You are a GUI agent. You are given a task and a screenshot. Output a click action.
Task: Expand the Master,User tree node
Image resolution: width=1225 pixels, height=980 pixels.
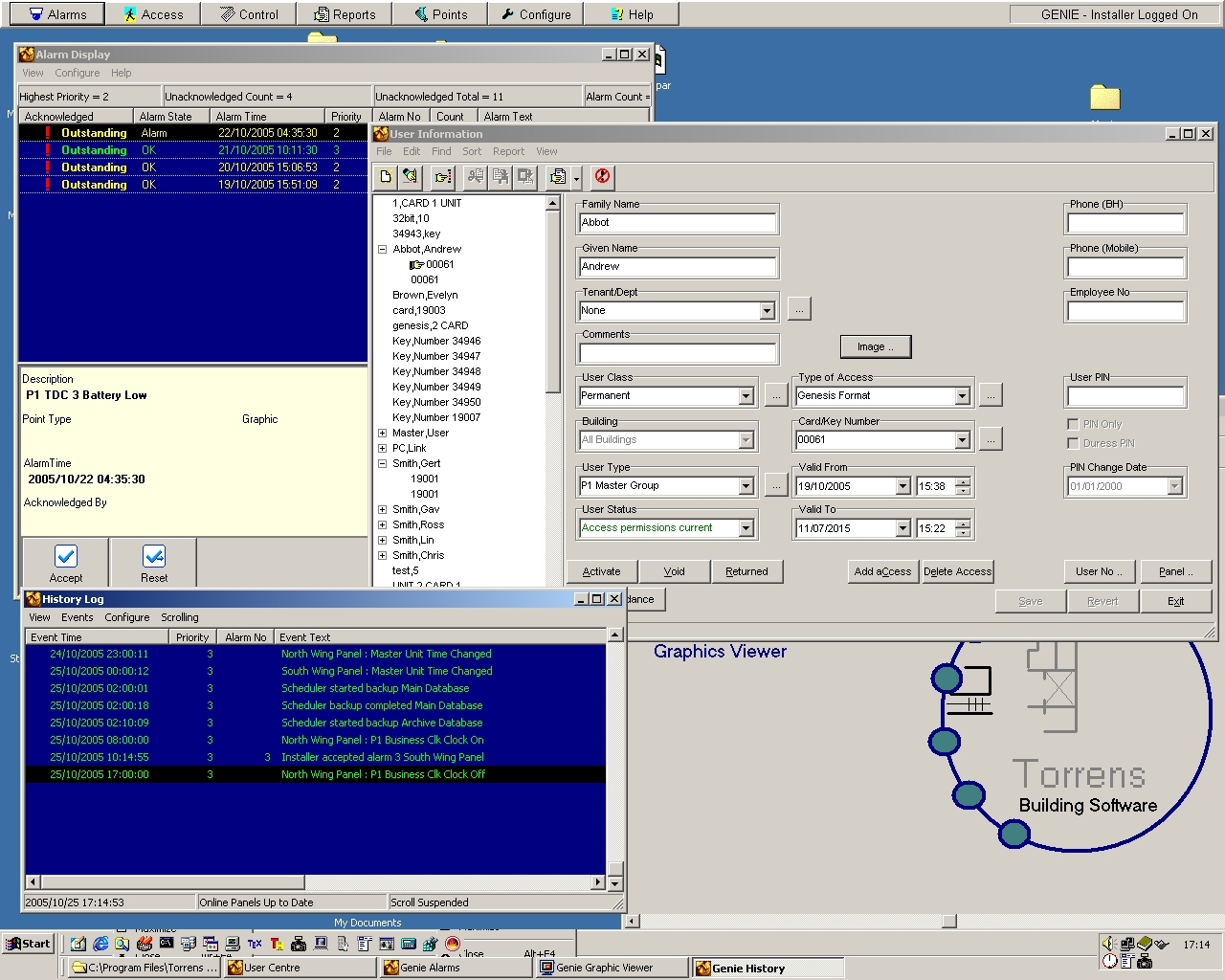[382, 433]
